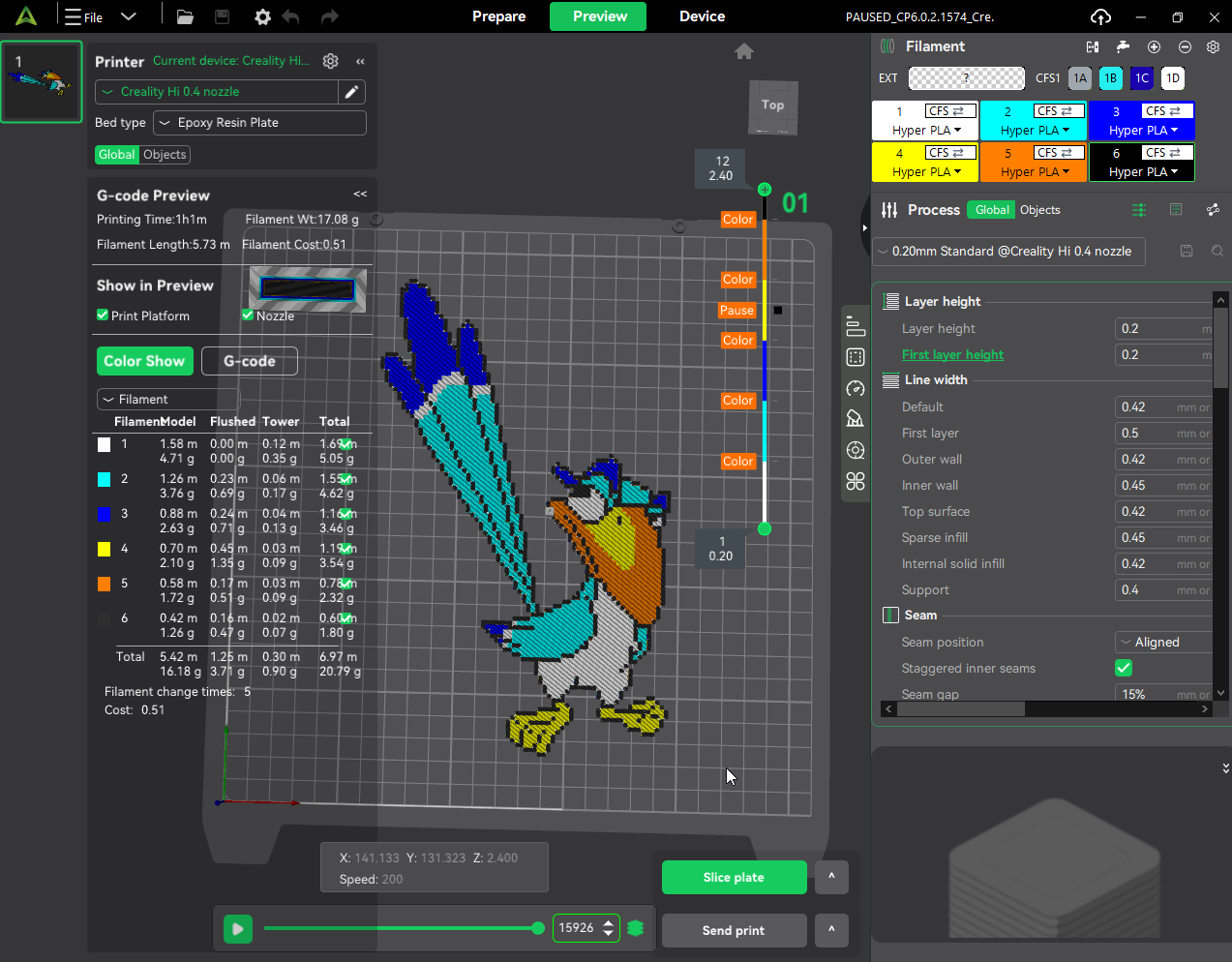Select the yellow filament 4 swatch
1232x962 pixels.
point(925,162)
